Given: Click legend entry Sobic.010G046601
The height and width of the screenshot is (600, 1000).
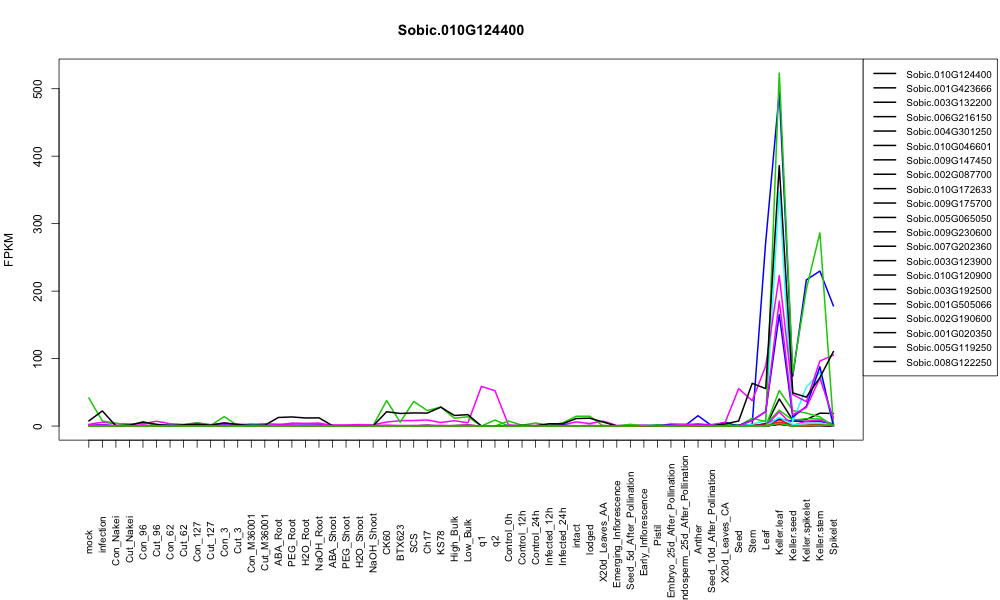Looking at the screenshot, I should [948, 146].
